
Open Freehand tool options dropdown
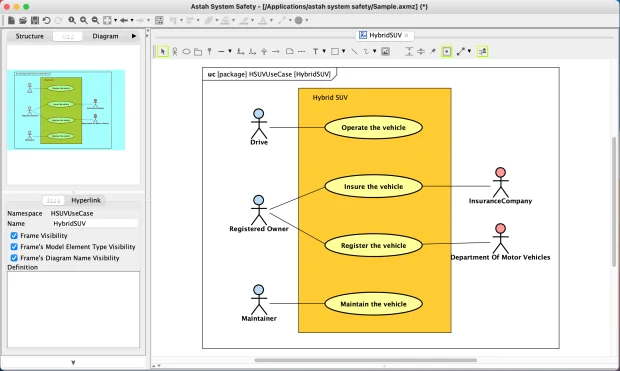click(x=374, y=51)
